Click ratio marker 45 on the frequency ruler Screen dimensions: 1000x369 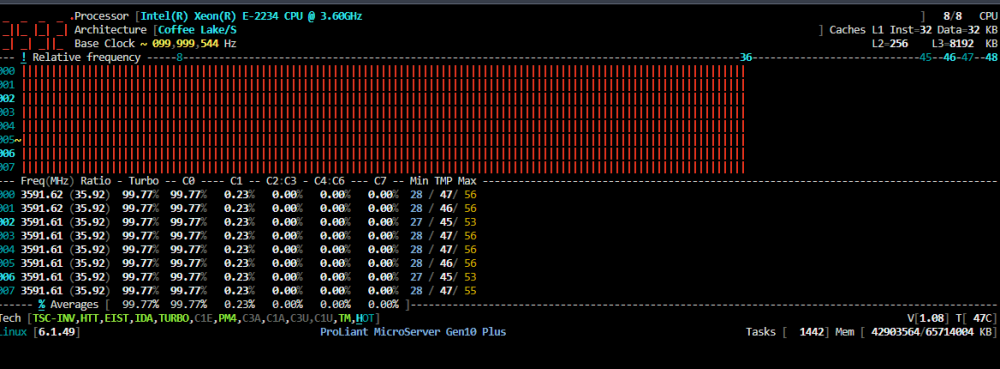point(925,57)
